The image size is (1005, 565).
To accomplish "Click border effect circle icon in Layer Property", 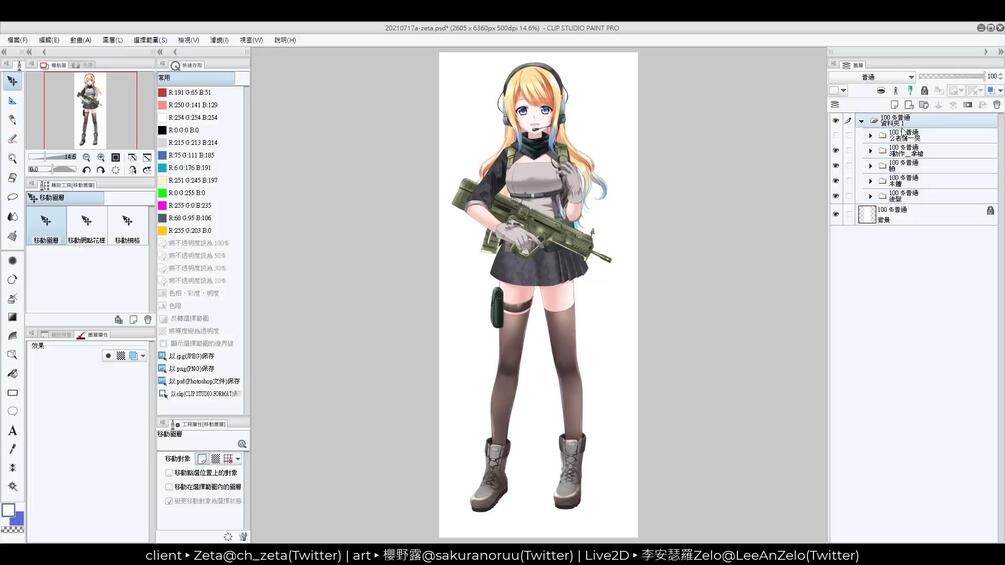I will [x=108, y=356].
